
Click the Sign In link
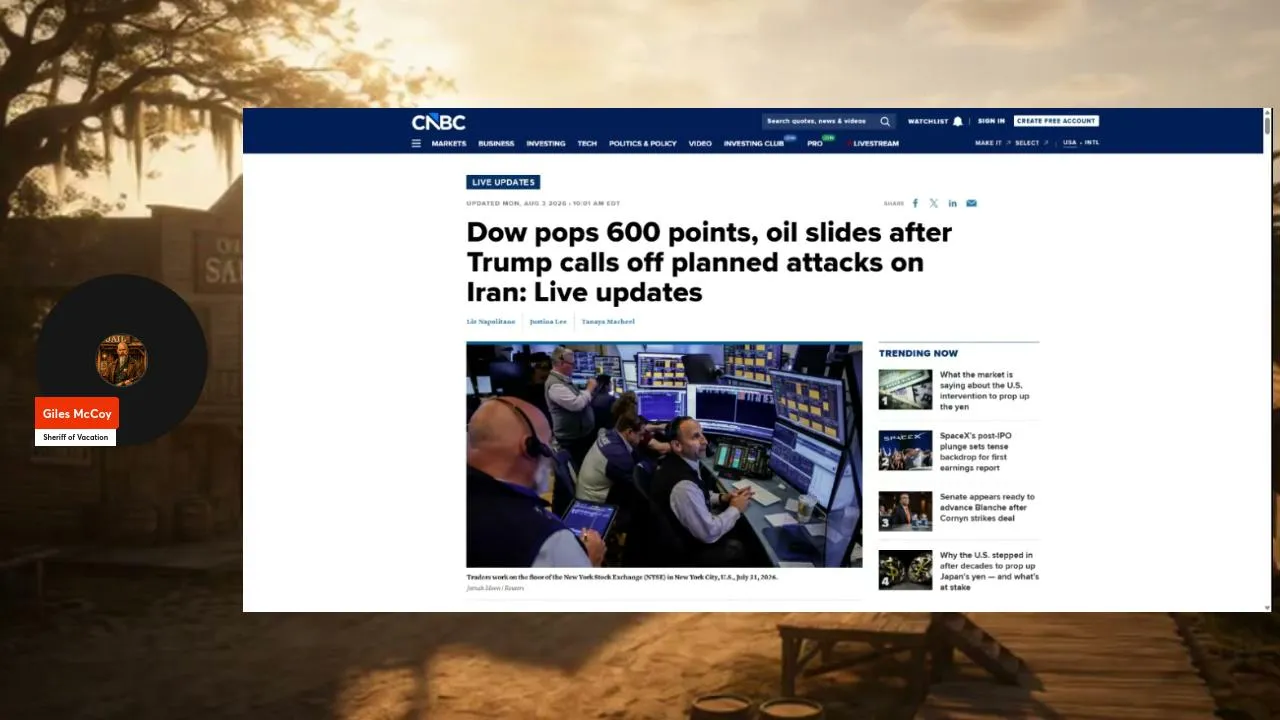tap(991, 121)
